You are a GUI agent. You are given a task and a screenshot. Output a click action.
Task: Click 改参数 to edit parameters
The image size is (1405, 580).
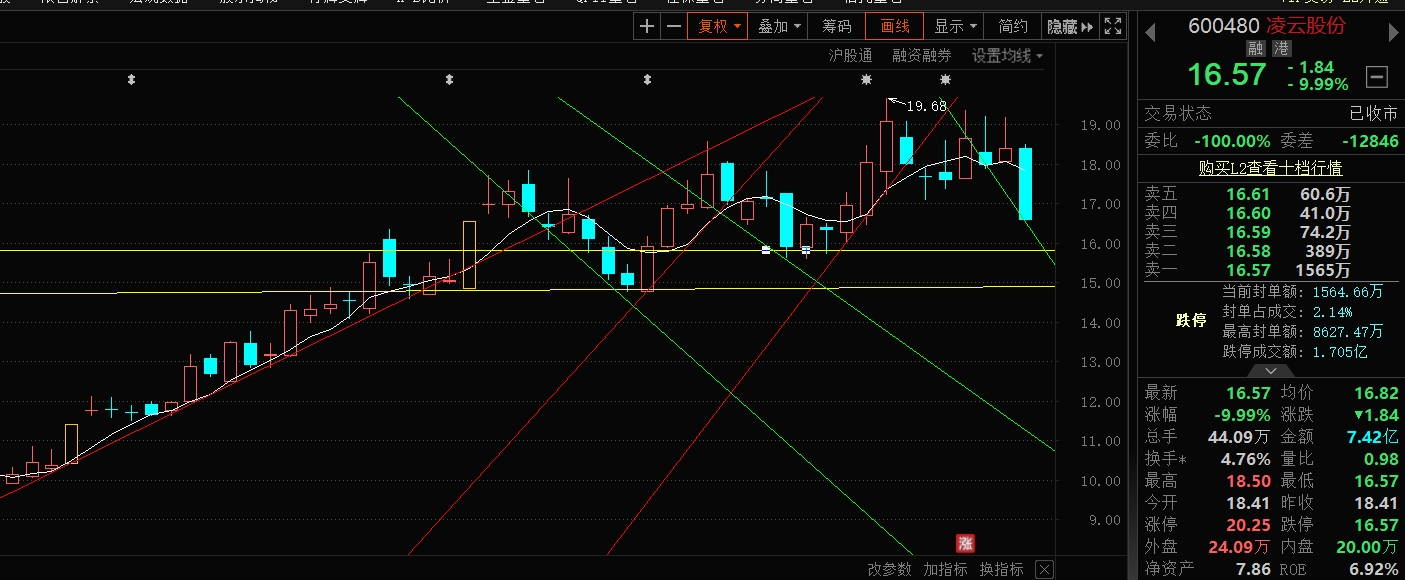[889, 569]
